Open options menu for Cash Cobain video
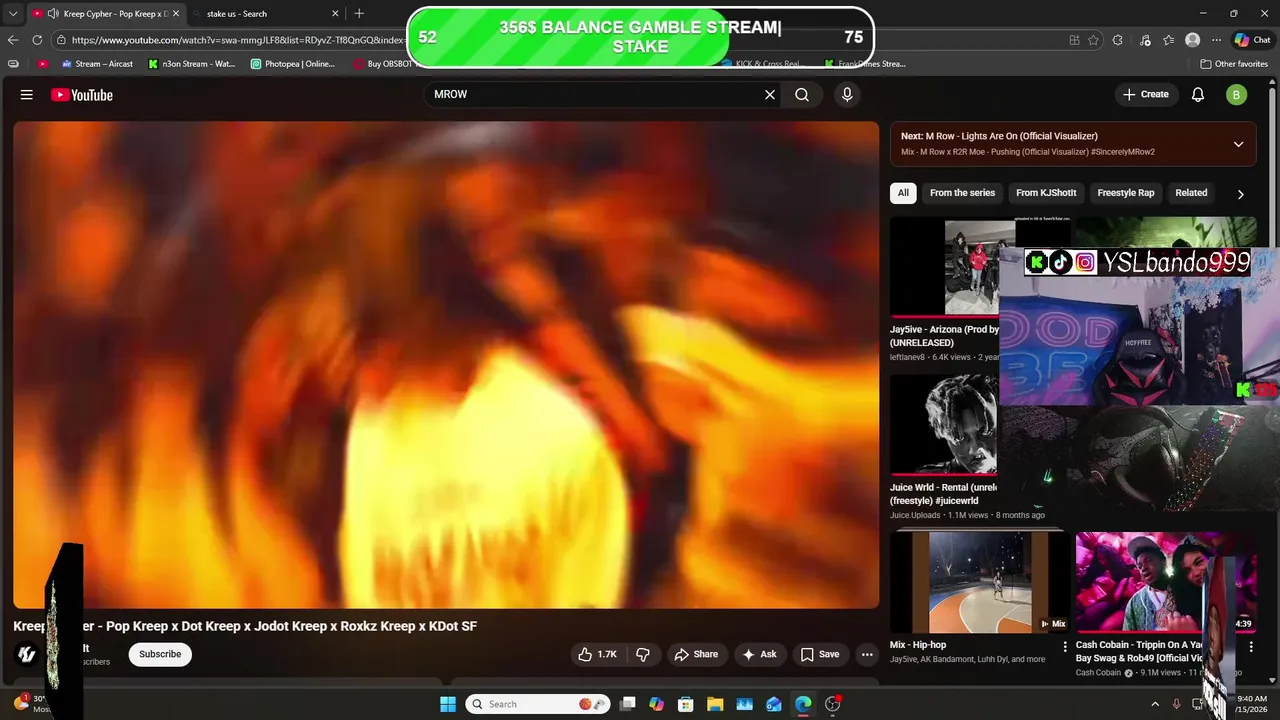The height and width of the screenshot is (720, 1280). tap(1251, 647)
